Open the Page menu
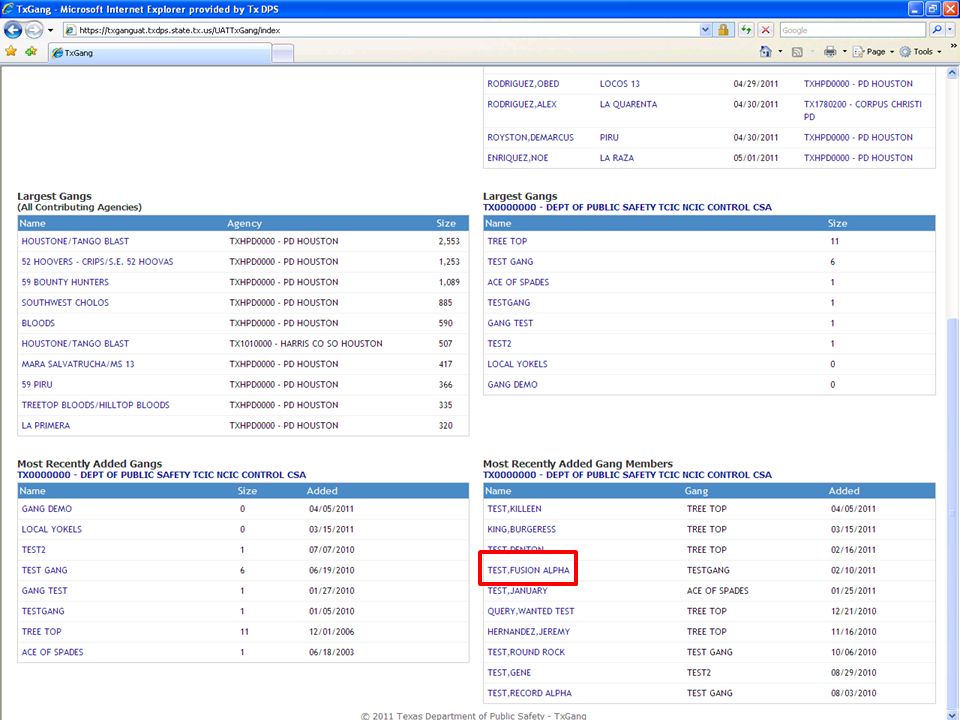Image resolution: width=960 pixels, height=720 pixels. pyautogui.click(x=874, y=51)
